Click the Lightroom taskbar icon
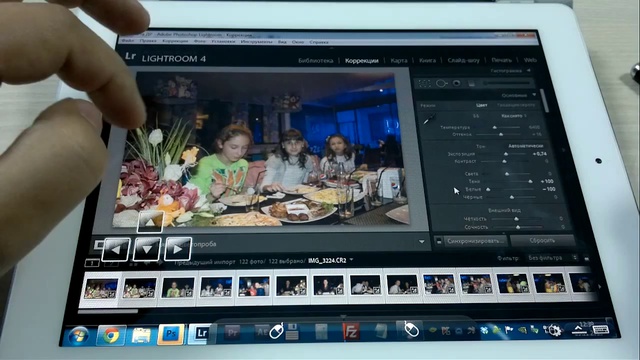 pyautogui.click(x=201, y=333)
